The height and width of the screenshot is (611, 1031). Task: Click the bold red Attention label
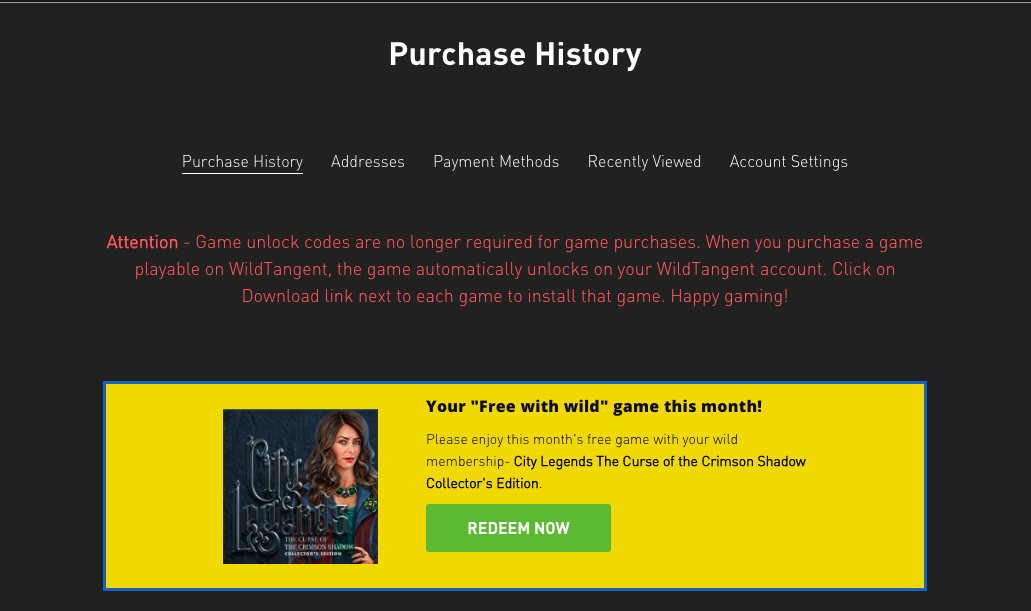[142, 242]
